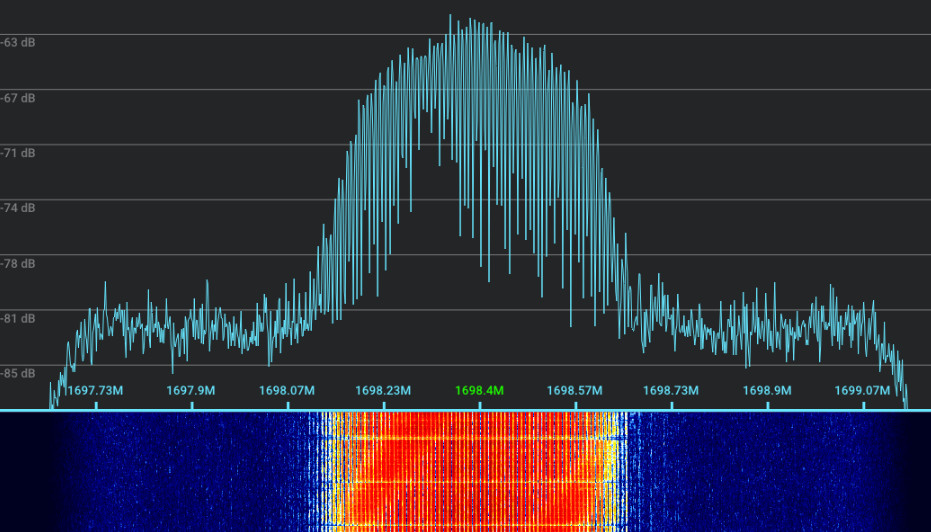Click the -85 dB scale label
Screen dimensions: 931x532
[18, 374]
